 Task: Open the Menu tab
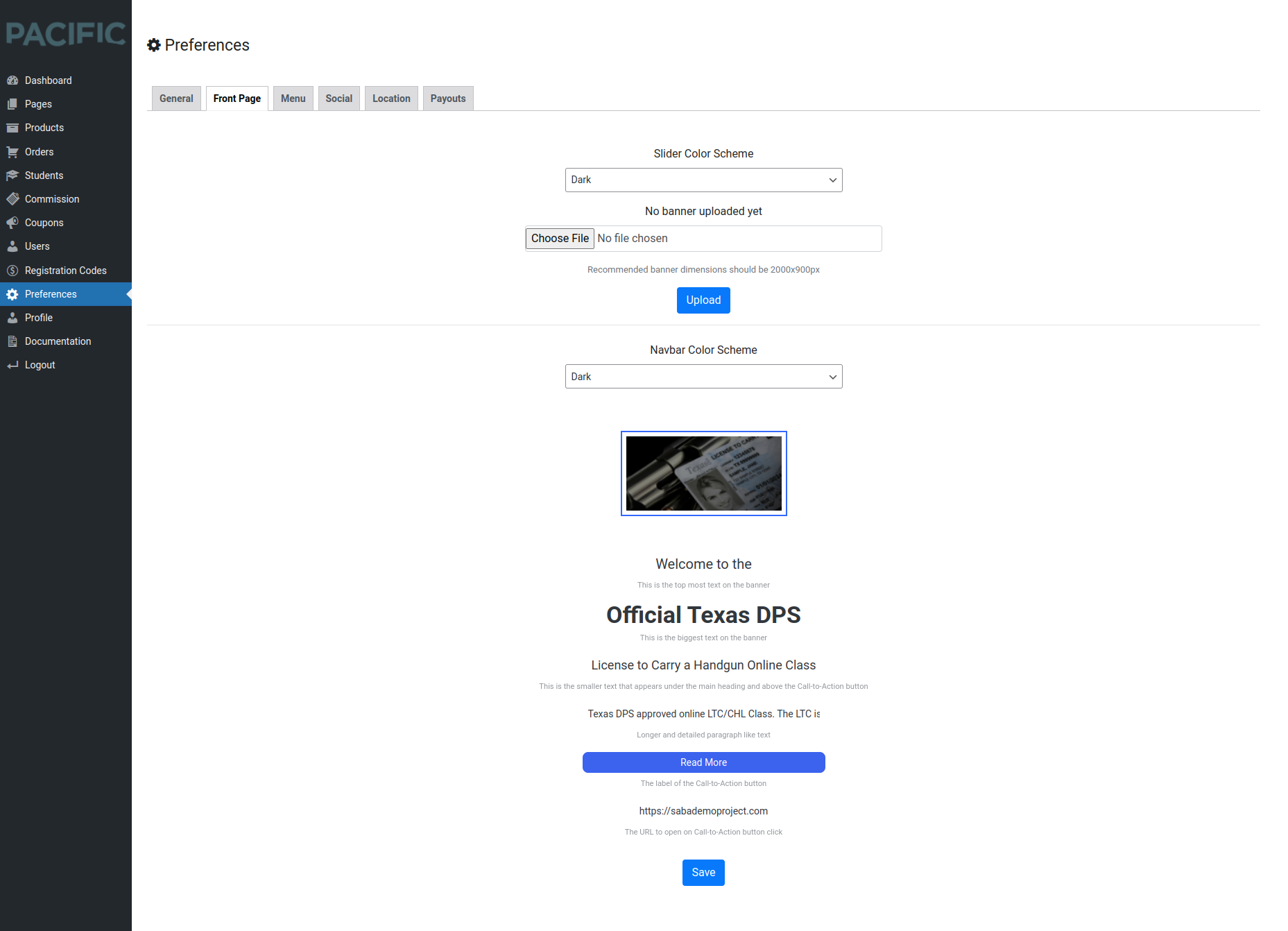tap(293, 99)
